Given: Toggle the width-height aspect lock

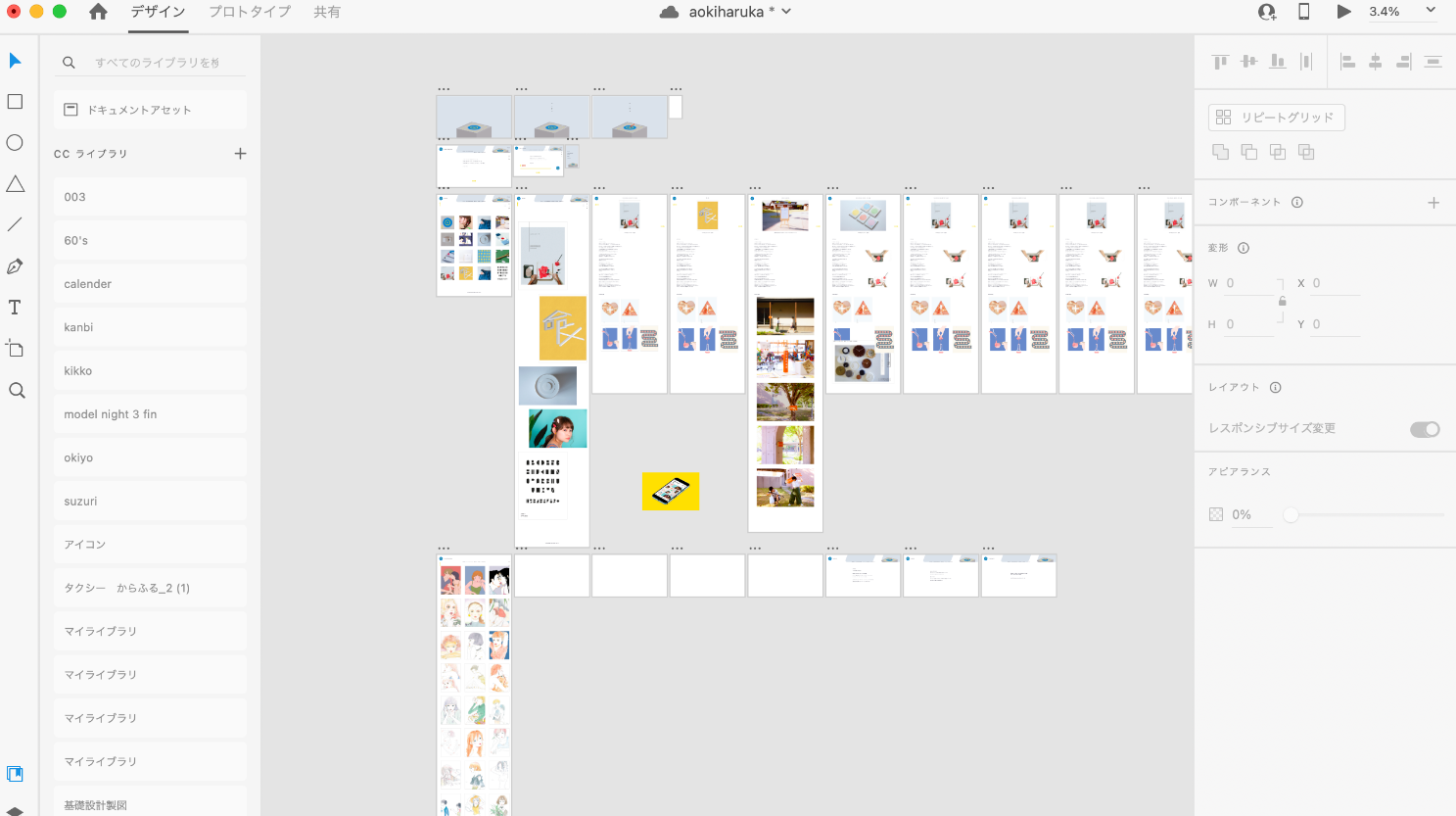Looking at the screenshot, I should [1282, 302].
